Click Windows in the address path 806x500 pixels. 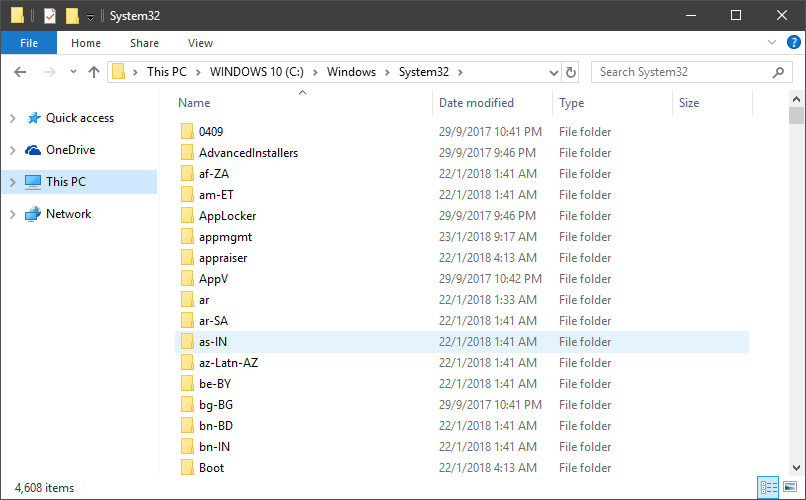click(352, 72)
